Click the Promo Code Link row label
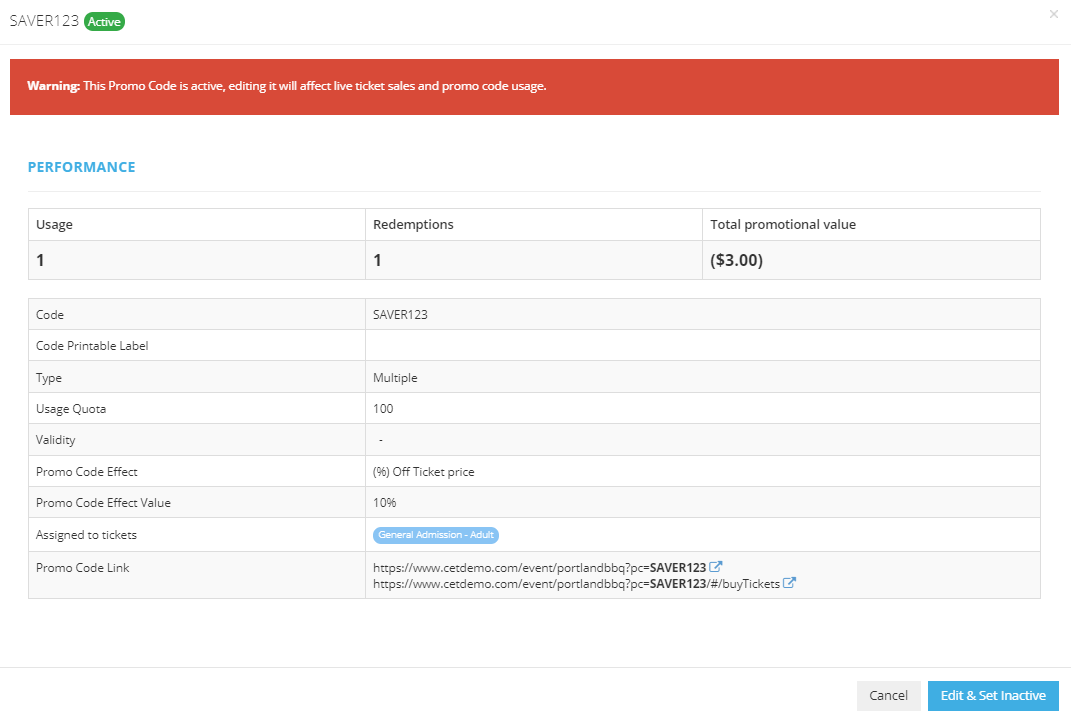This screenshot has width=1071, height=719. coord(83,567)
